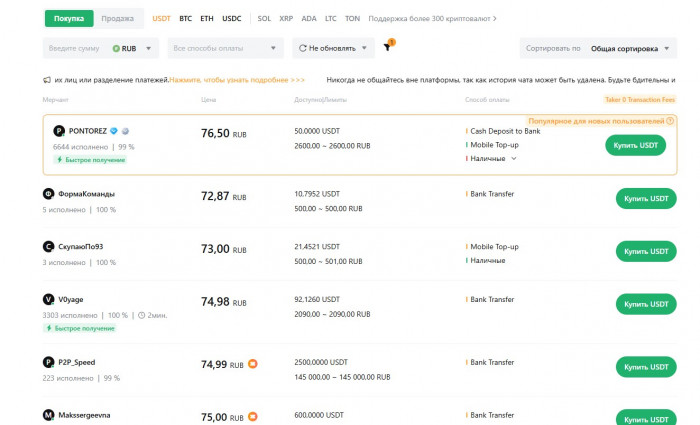Screen dimensions: 700x425
Task: Click clock icon in V0yage row
Action: point(142,315)
